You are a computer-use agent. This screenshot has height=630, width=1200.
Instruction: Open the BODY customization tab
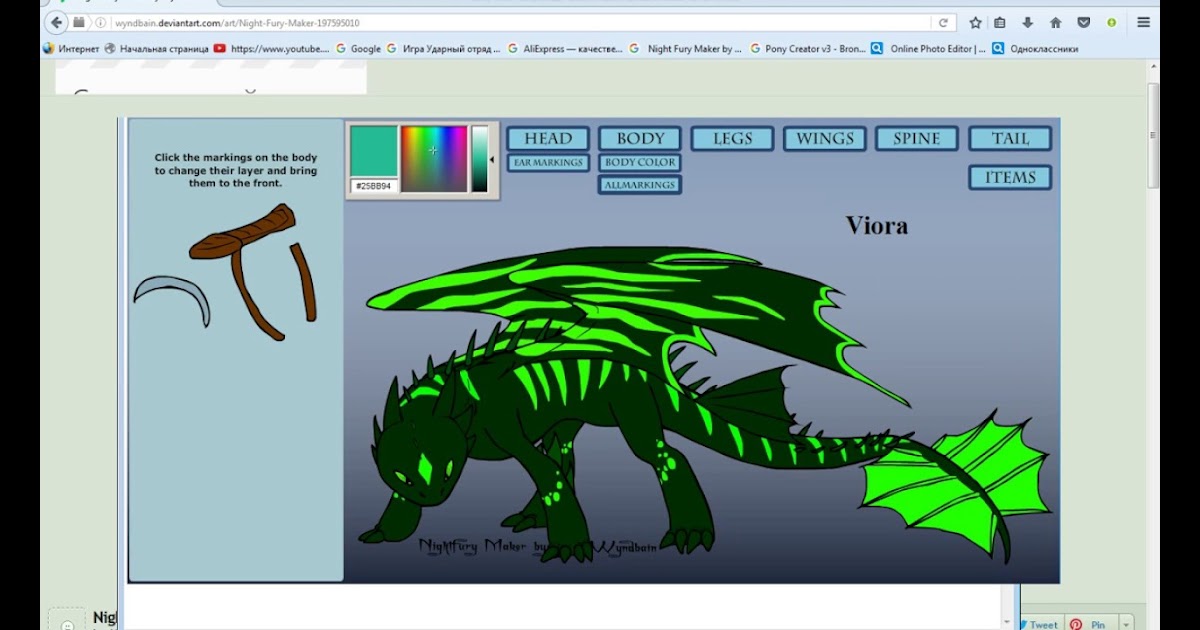point(640,139)
